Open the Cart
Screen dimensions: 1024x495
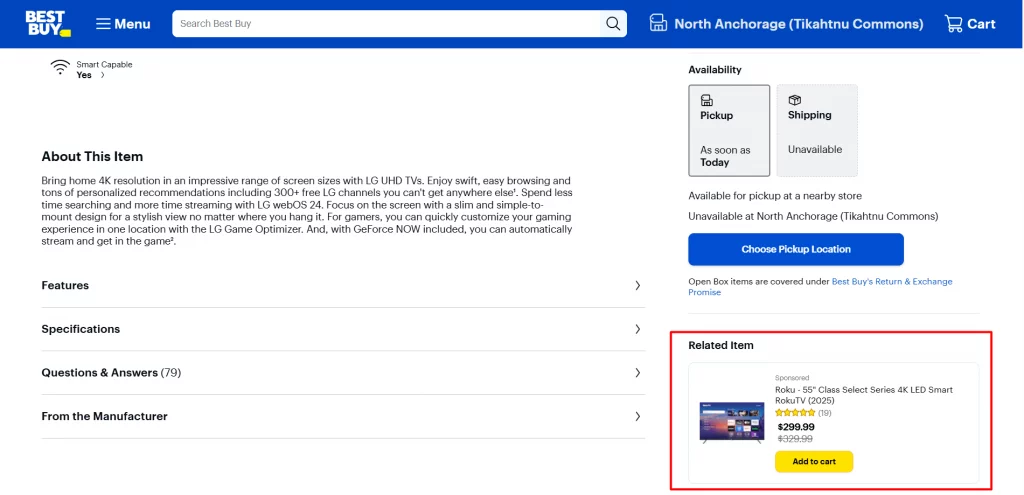click(970, 24)
